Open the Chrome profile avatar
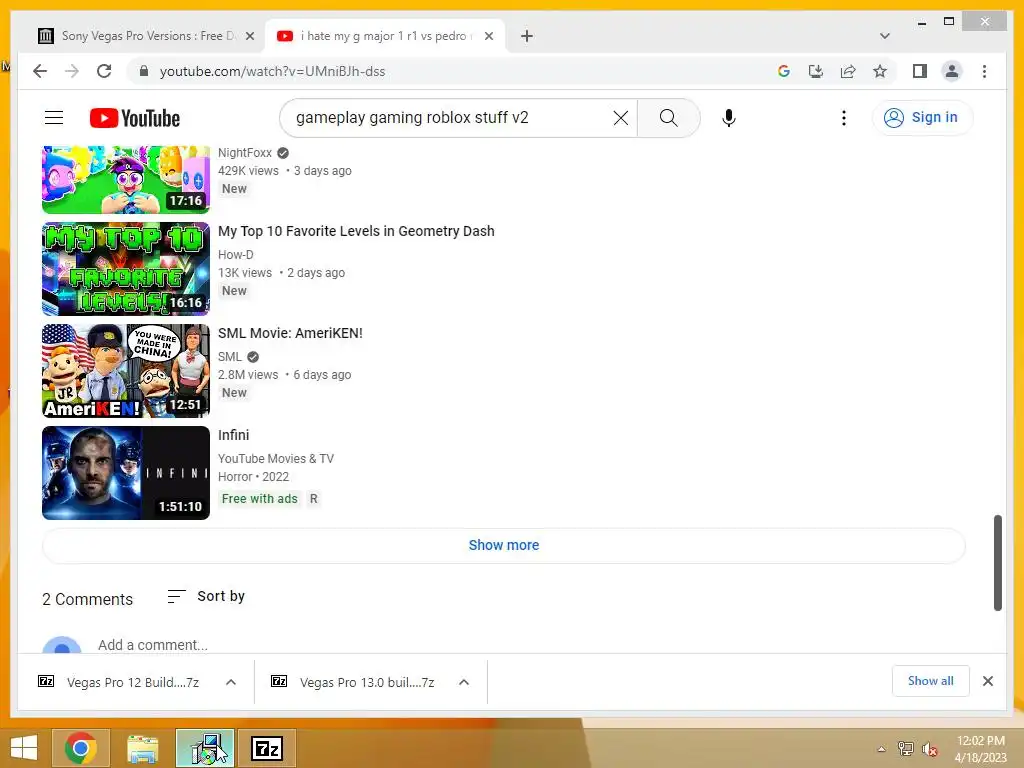This screenshot has height=768, width=1024. (952, 71)
